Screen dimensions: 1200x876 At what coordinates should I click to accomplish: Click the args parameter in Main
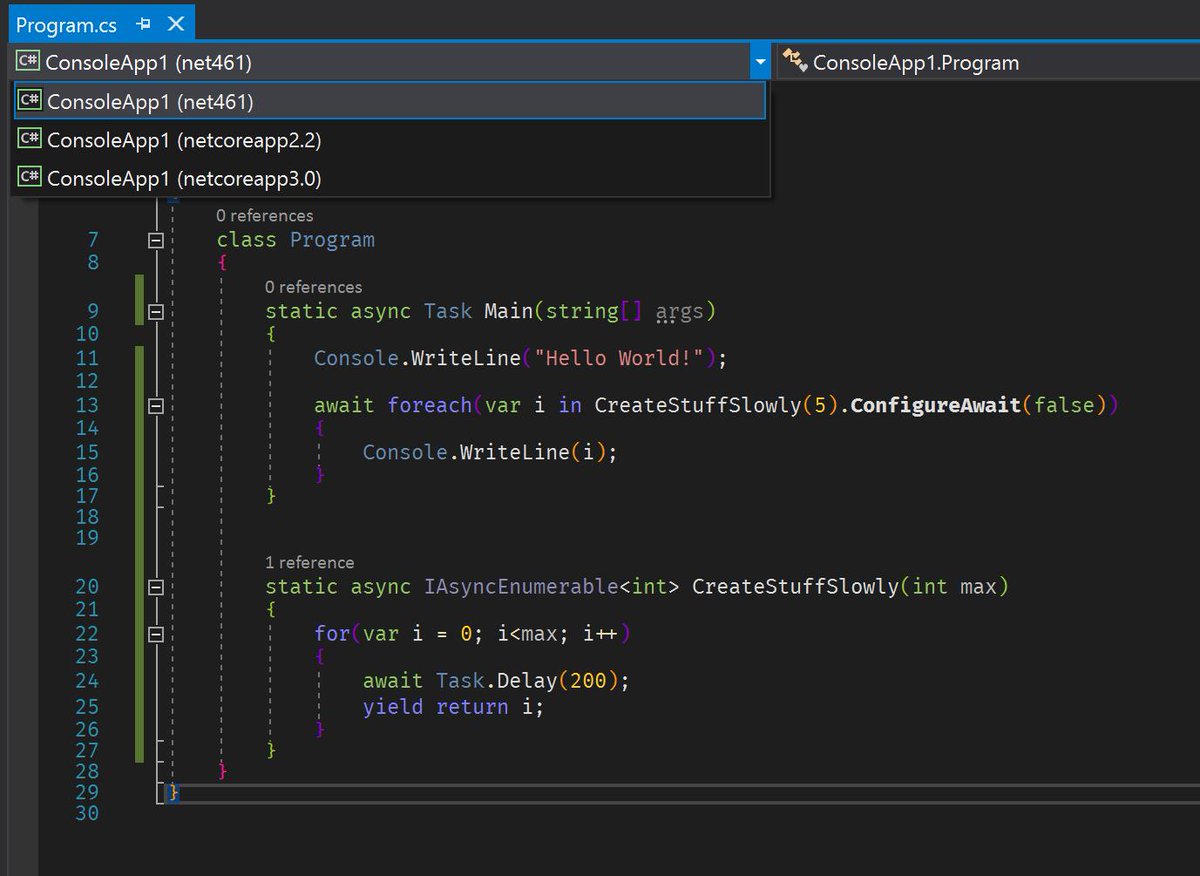(x=680, y=311)
